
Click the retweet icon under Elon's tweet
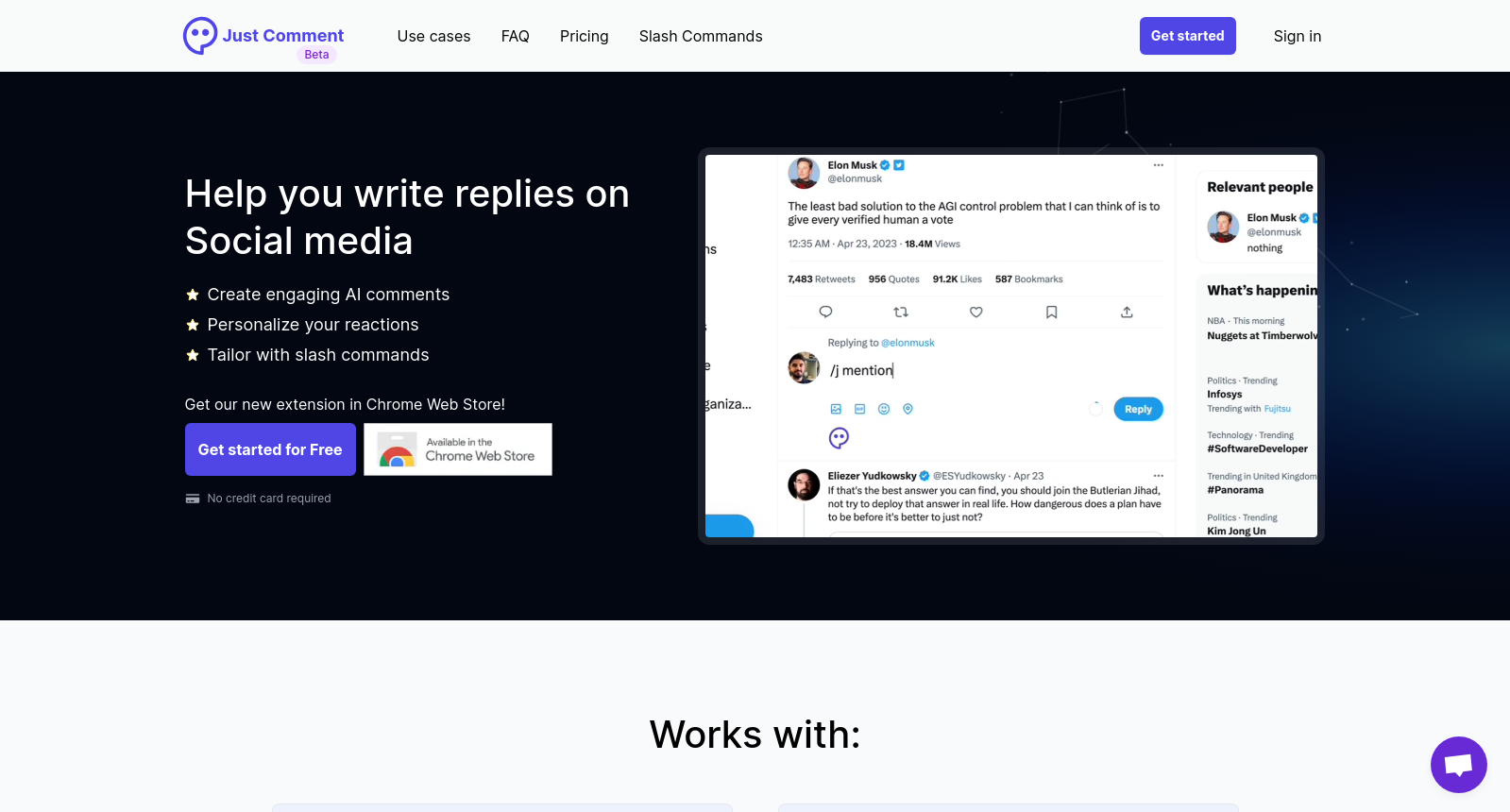coord(901,312)
